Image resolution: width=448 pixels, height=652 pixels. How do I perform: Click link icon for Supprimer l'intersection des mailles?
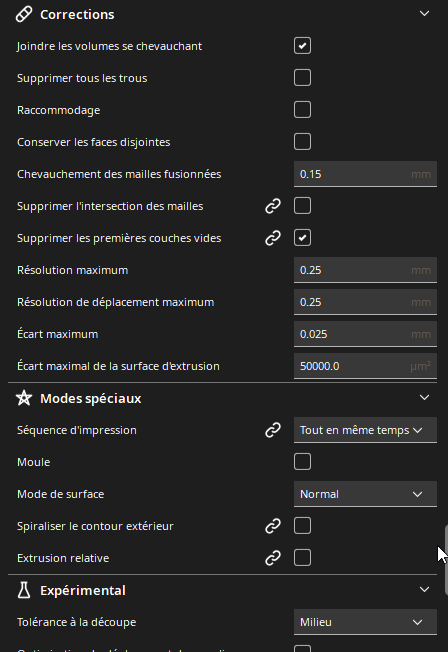(273, 206)
